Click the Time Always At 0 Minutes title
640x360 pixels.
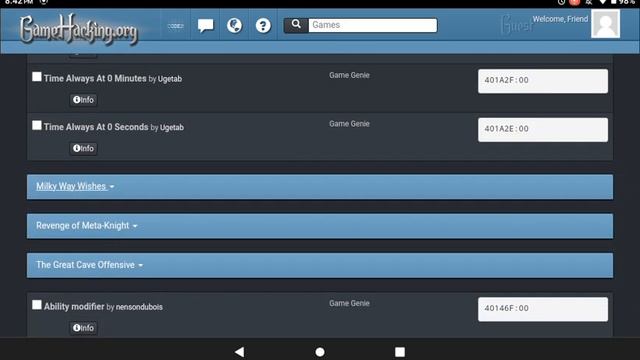pyautogui.click(x=95, y=78)
